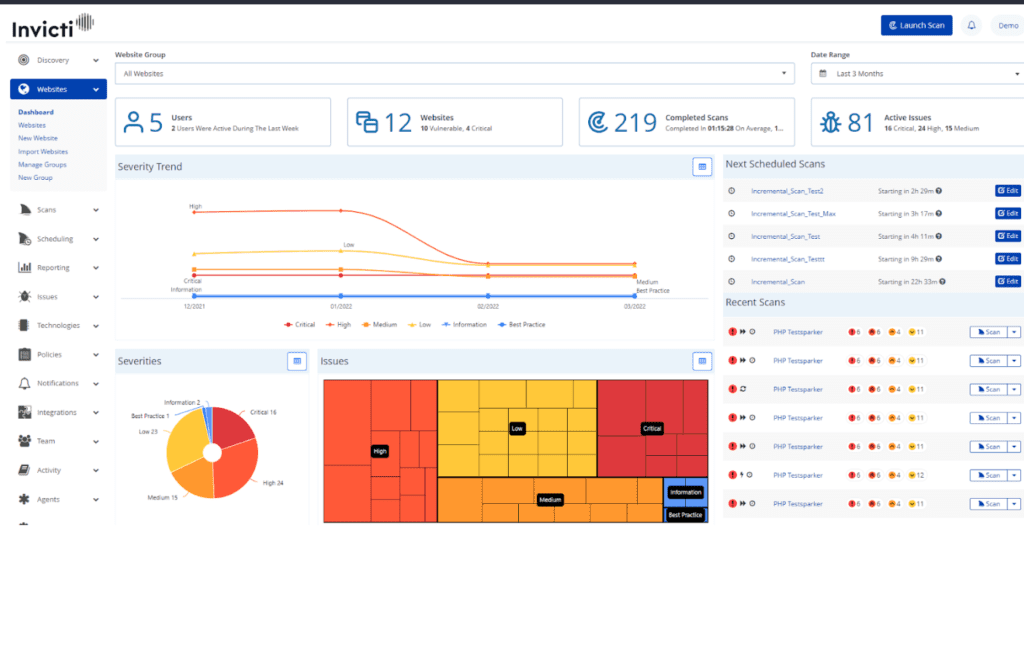Open Notifications using the bell sidebar icon
The image size is (1024, 654).
pos(22,383)
